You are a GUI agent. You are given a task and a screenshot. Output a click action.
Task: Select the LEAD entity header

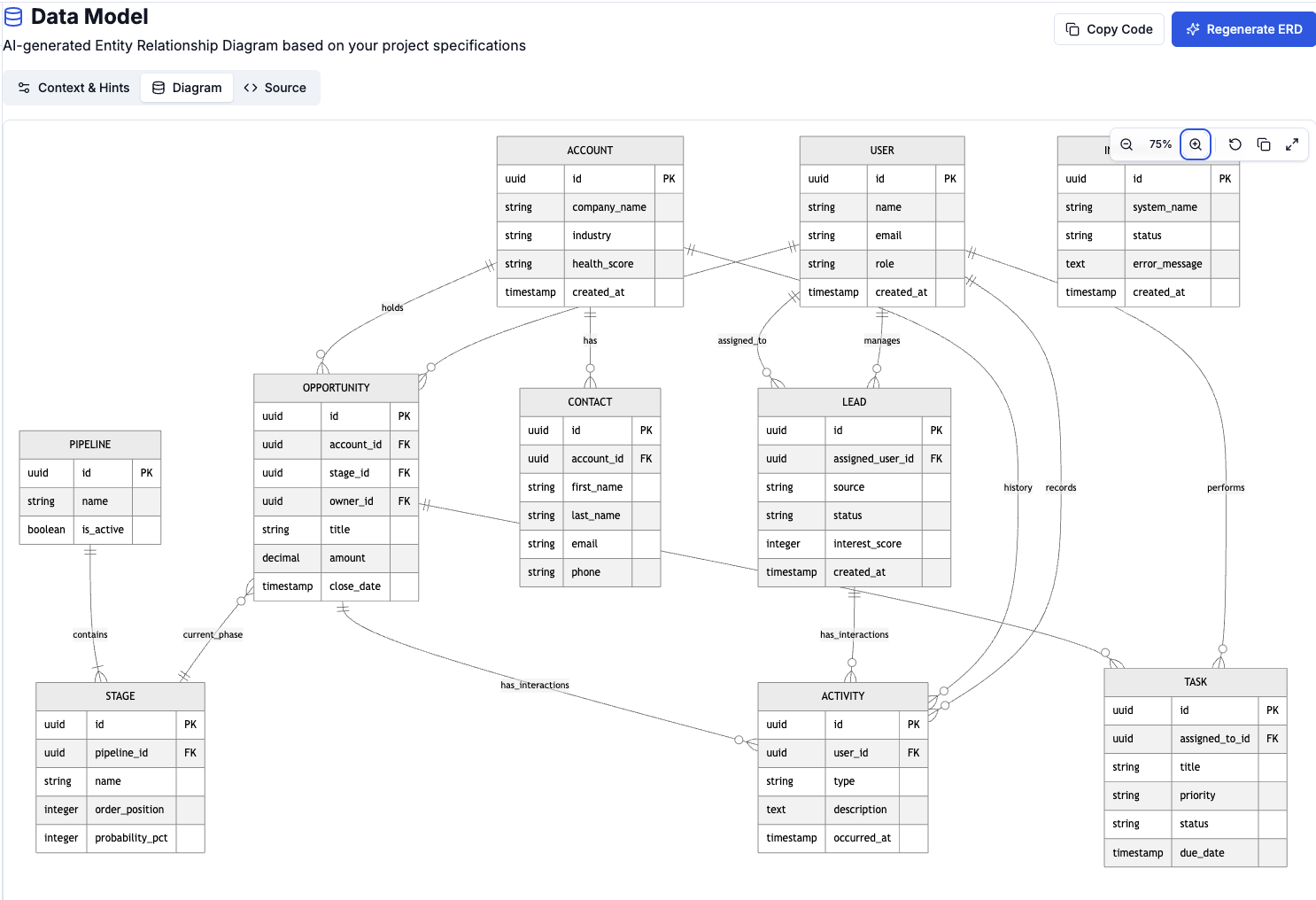[x=855, y=402]
